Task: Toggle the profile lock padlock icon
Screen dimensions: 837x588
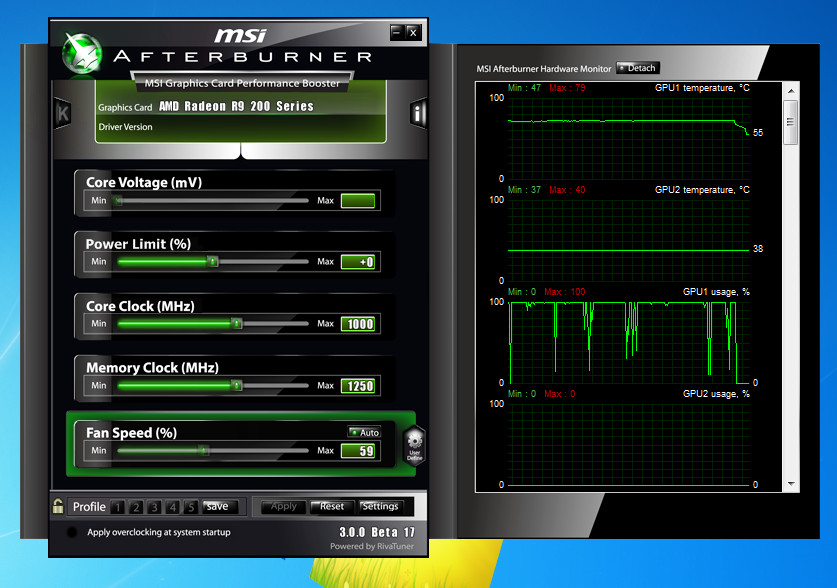Action: pos(58,505)
